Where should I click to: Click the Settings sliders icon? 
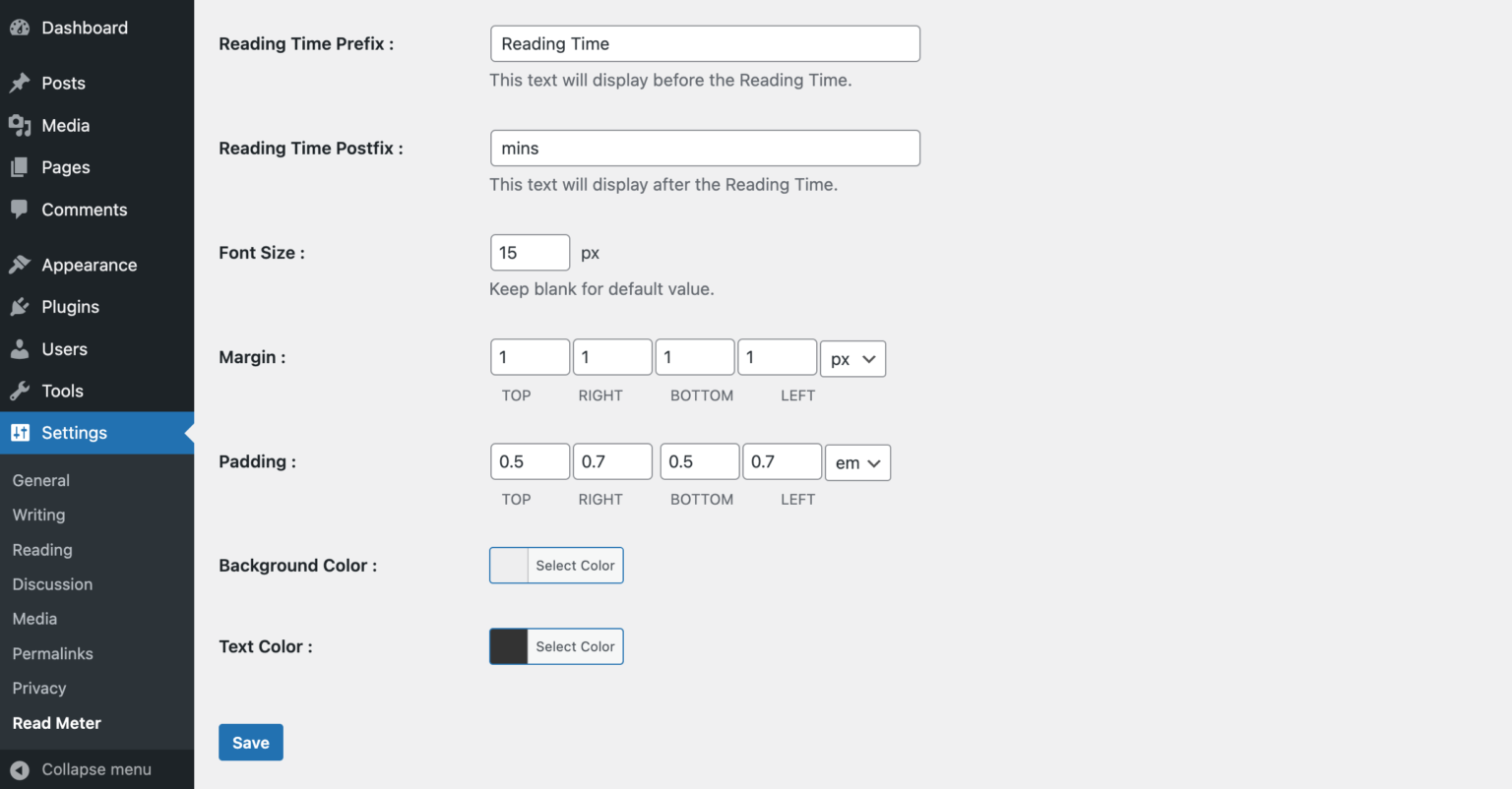[x=20, y=433]
